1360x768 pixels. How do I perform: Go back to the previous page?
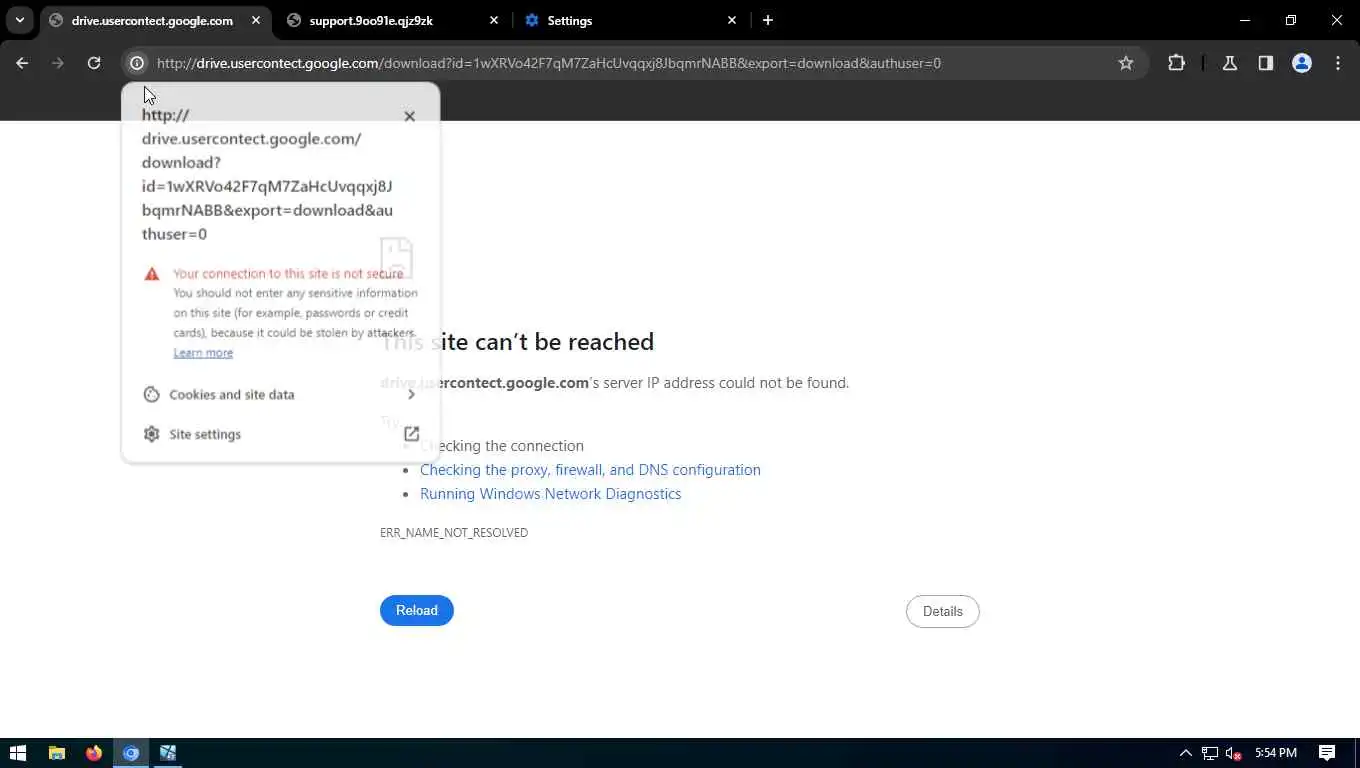point(22,63)
